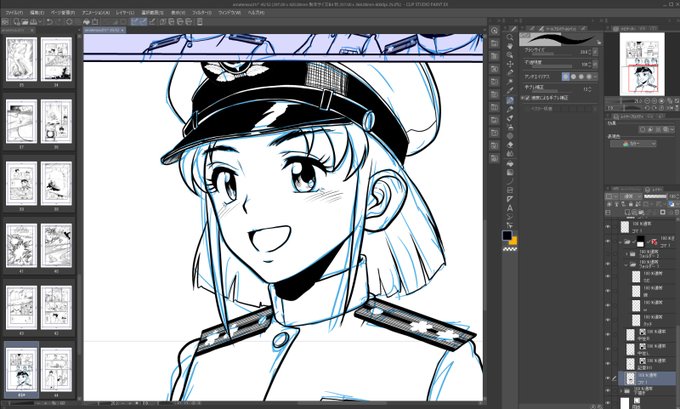Expand the bottom 下描き layer folder

click(x=620, y=391)
